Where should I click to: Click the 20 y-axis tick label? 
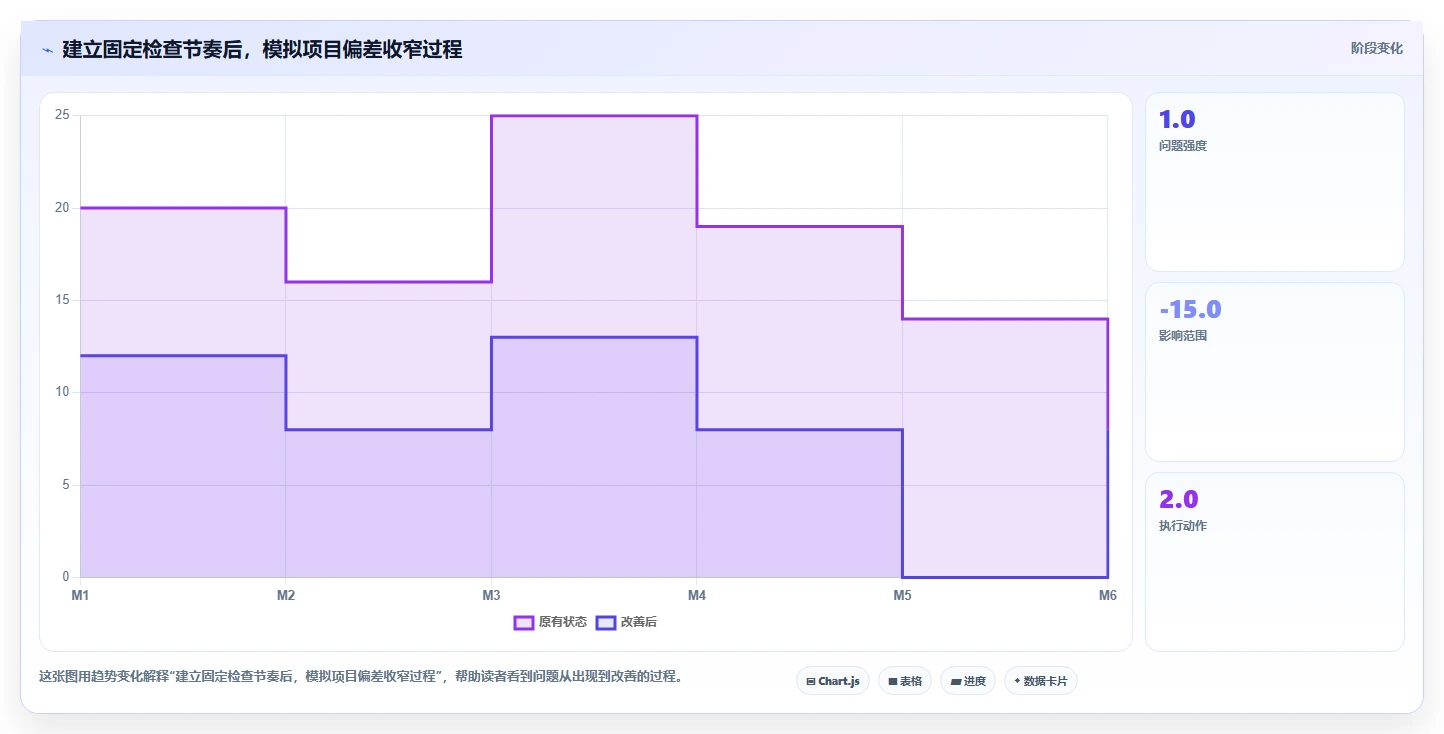tap(62, 208)
